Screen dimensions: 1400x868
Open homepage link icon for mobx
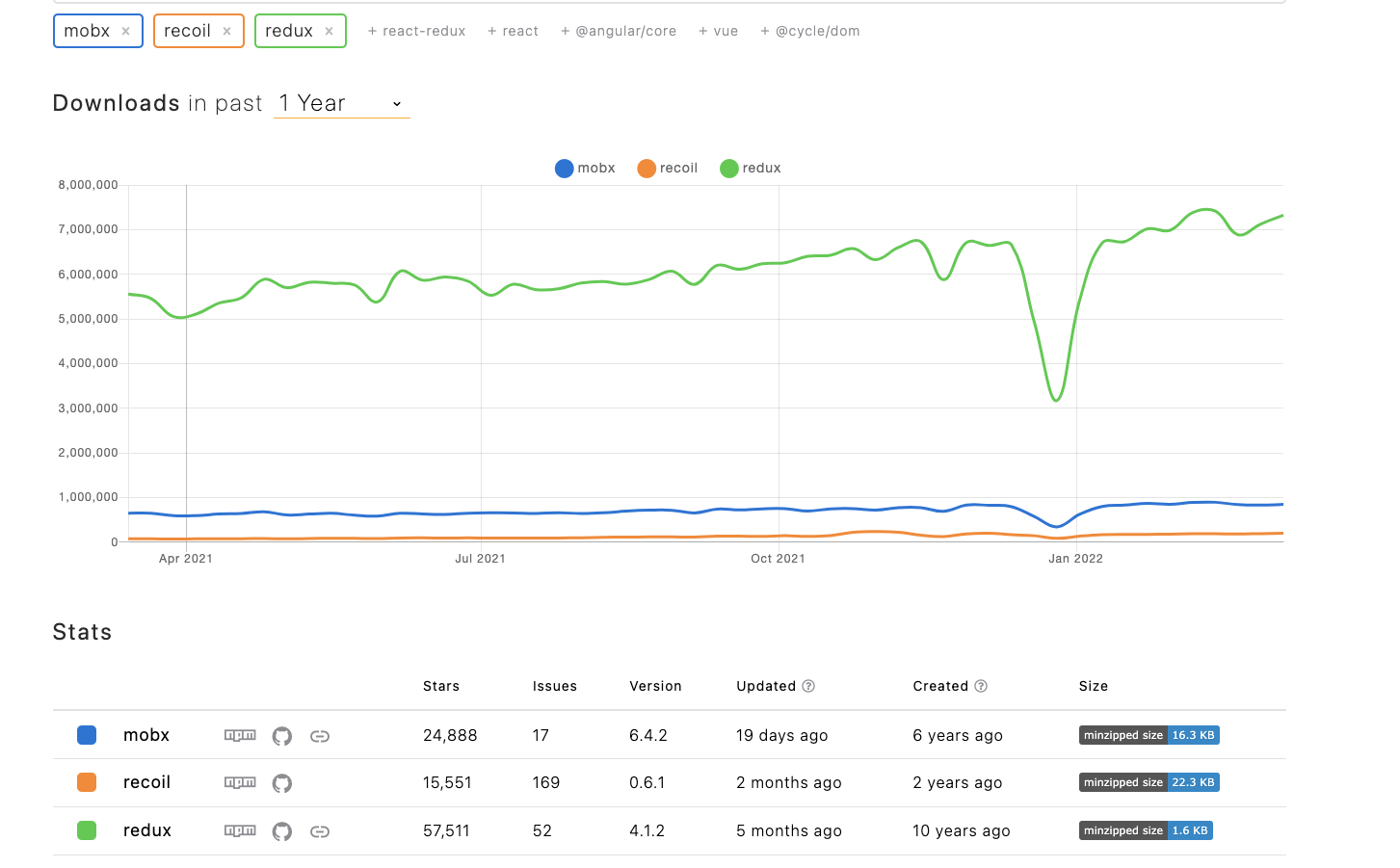tap(320, 736)
